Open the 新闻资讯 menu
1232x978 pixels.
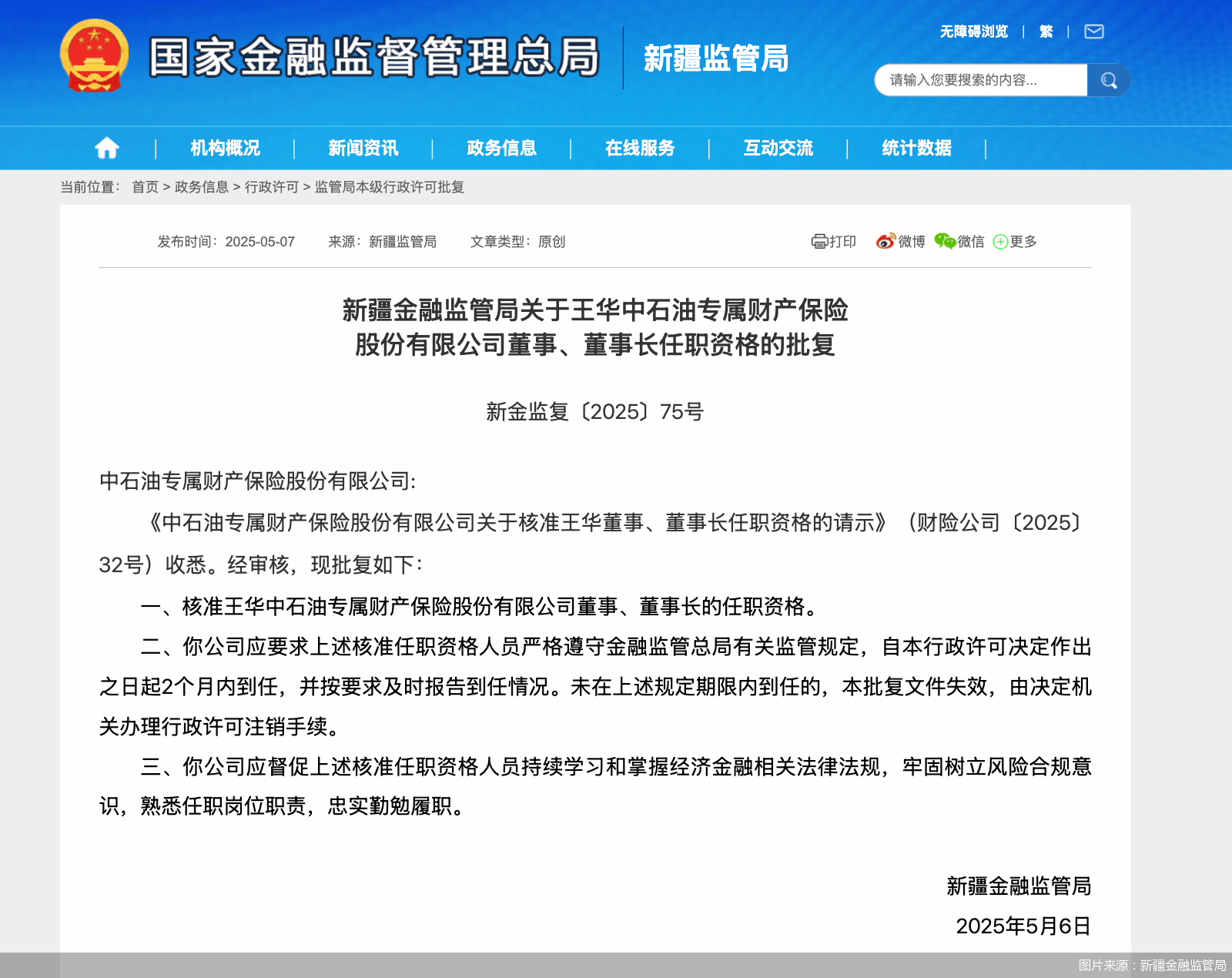click(x=363, y=148)
